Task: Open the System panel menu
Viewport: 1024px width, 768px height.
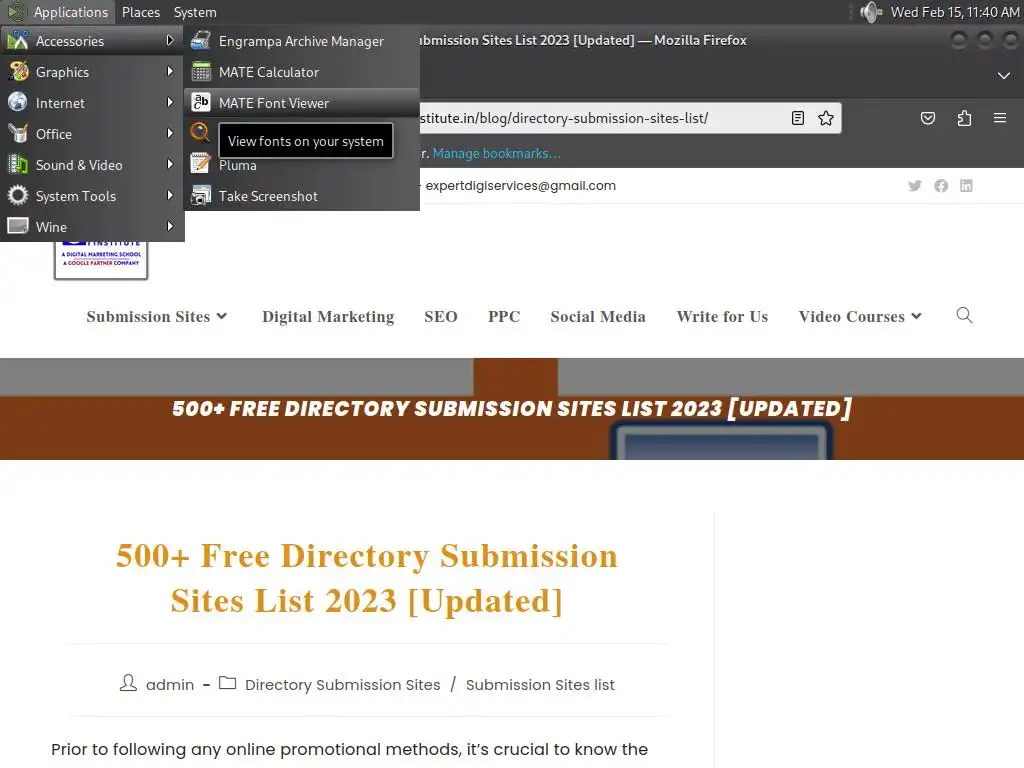Action: (195, 12)
